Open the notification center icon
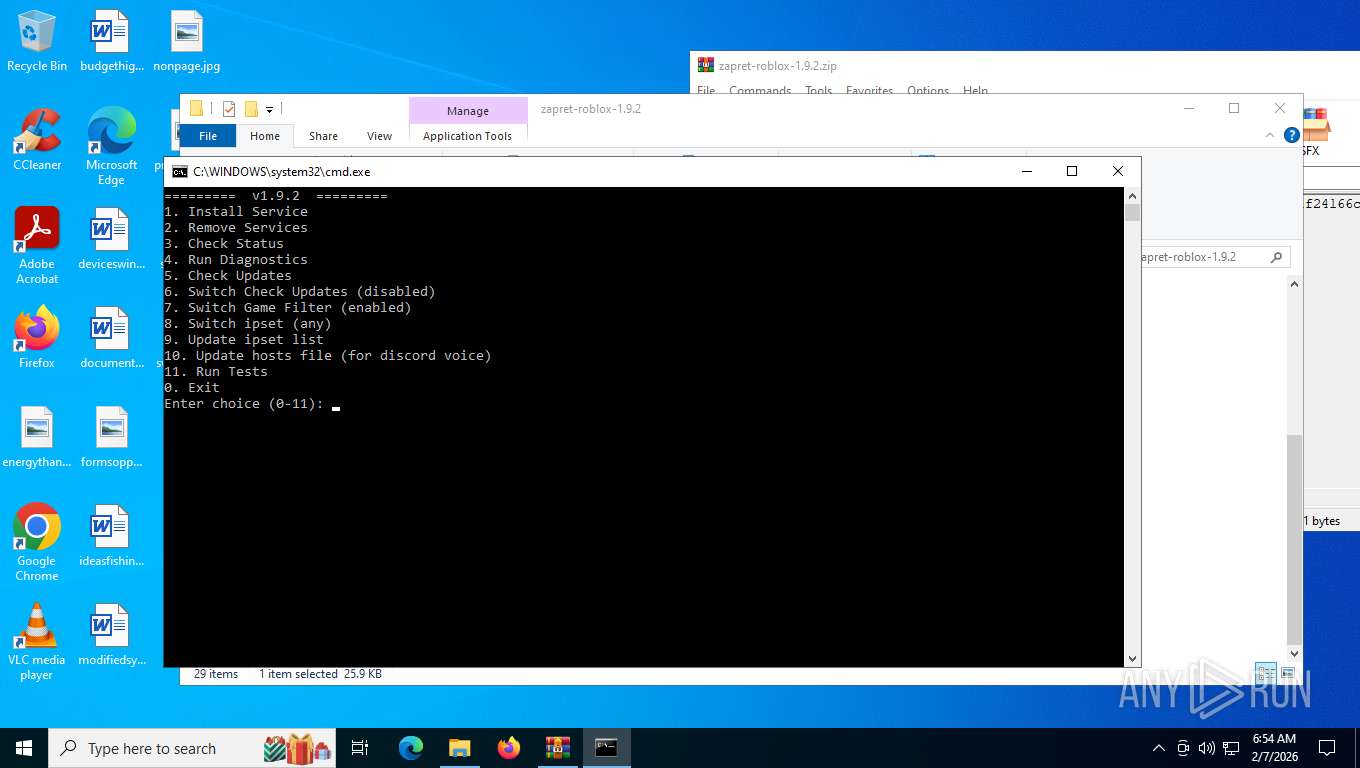This screenshot has height=768, width=1360. (1327, 748)
